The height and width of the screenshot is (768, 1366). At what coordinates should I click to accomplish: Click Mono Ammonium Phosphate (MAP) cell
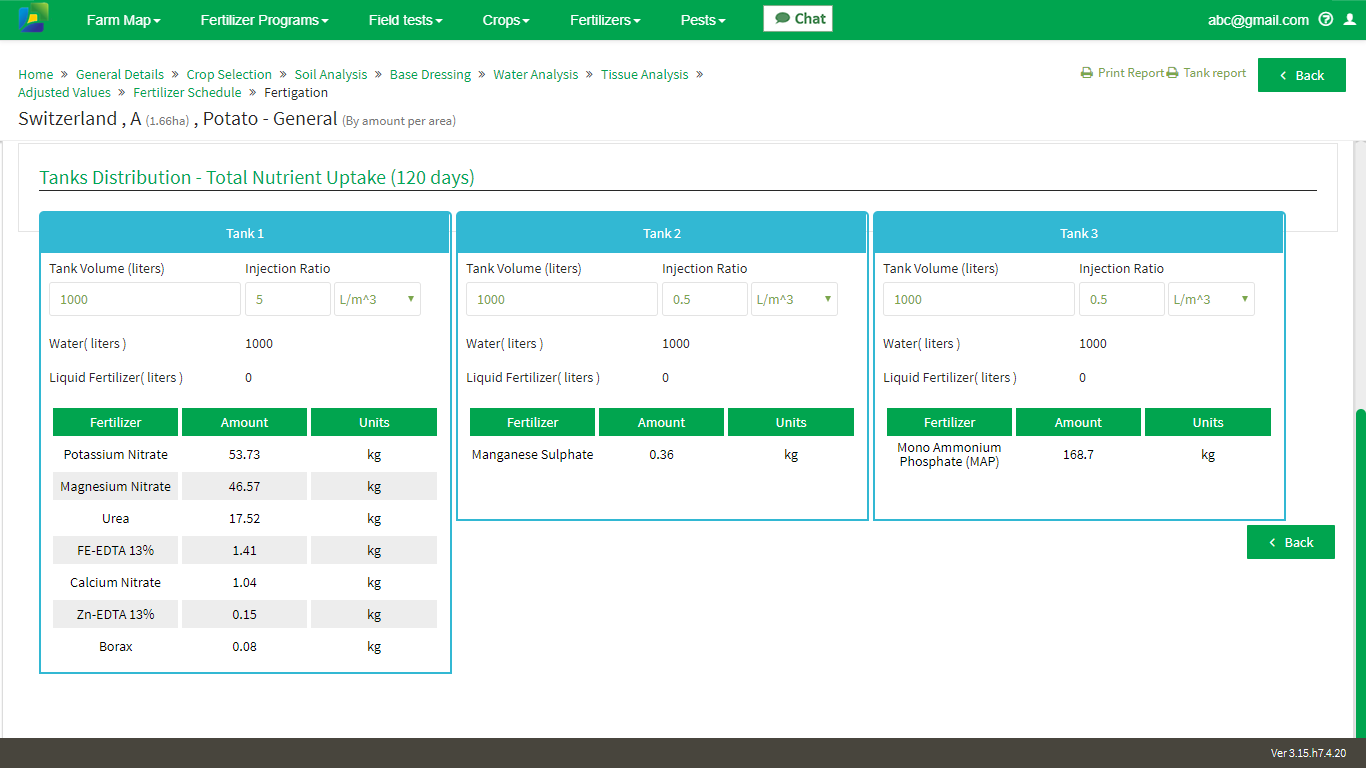click(950, 455)
